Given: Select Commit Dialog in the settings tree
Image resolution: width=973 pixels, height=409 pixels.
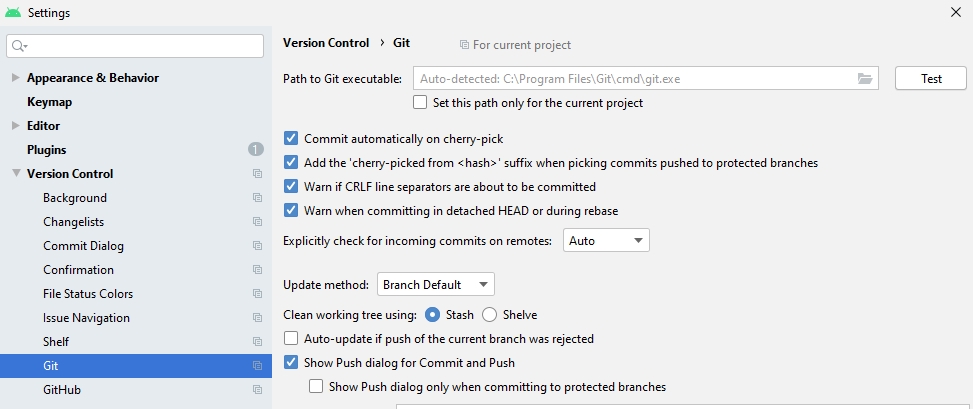Looking at the screenshot, I should point(83,246).
